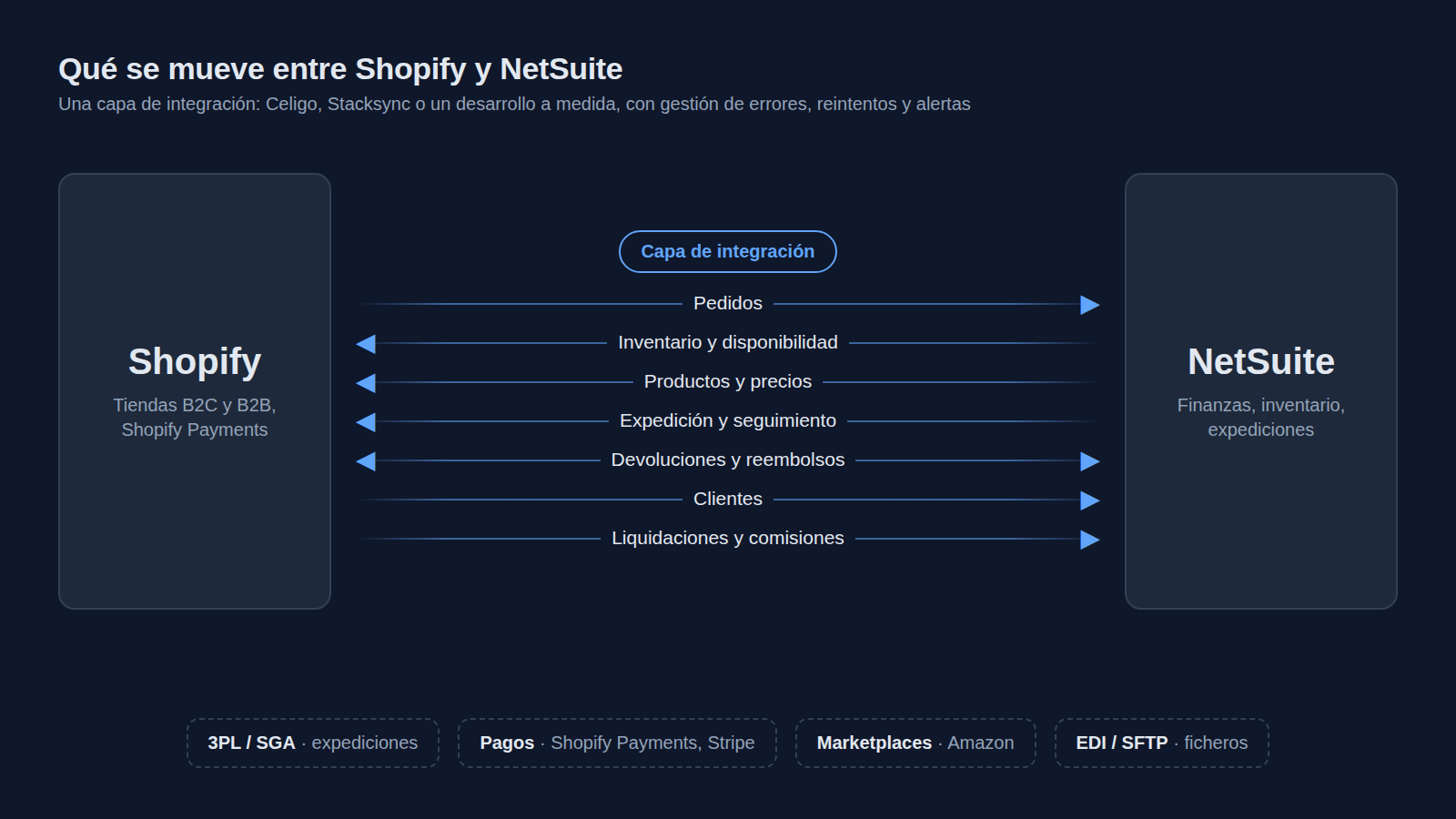Click left arrowhead of the Inventario row
The width and height of the screenshot is (1456, 819).
pyautogui.click(x=366, y=344)
